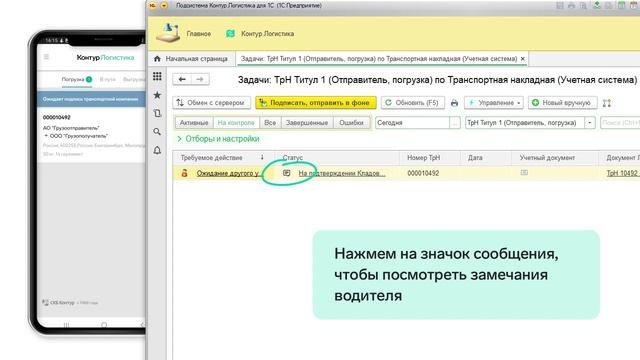Click the Учетный документ cell icon
The width and height of the screenshot is (640, 360).
524,173
